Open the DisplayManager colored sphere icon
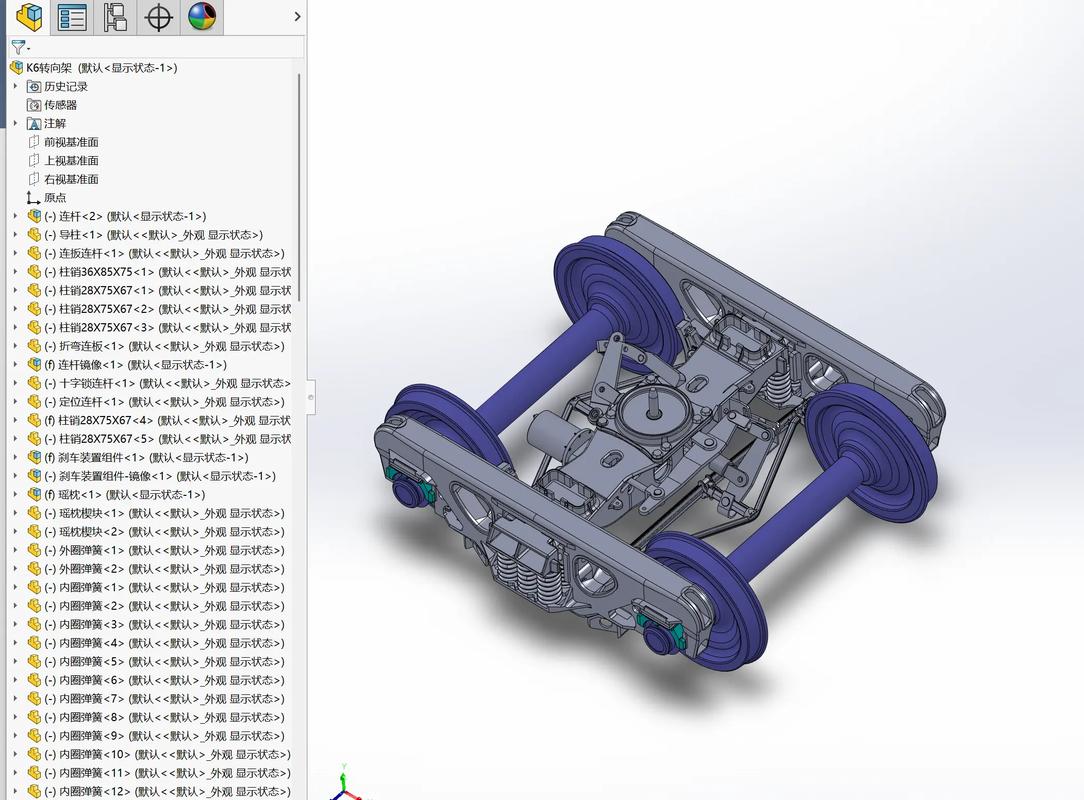1084x800 pixels. [202, 17]
